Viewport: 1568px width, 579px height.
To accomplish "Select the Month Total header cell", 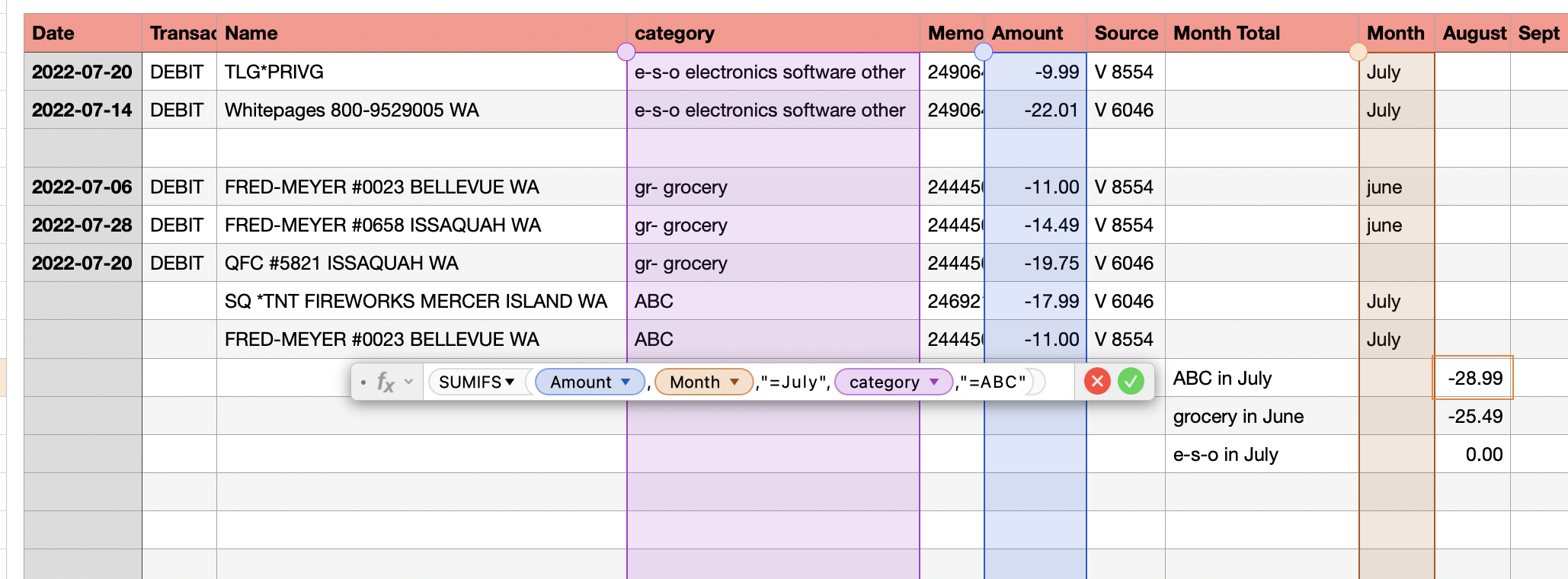I will coord(1260,34).
